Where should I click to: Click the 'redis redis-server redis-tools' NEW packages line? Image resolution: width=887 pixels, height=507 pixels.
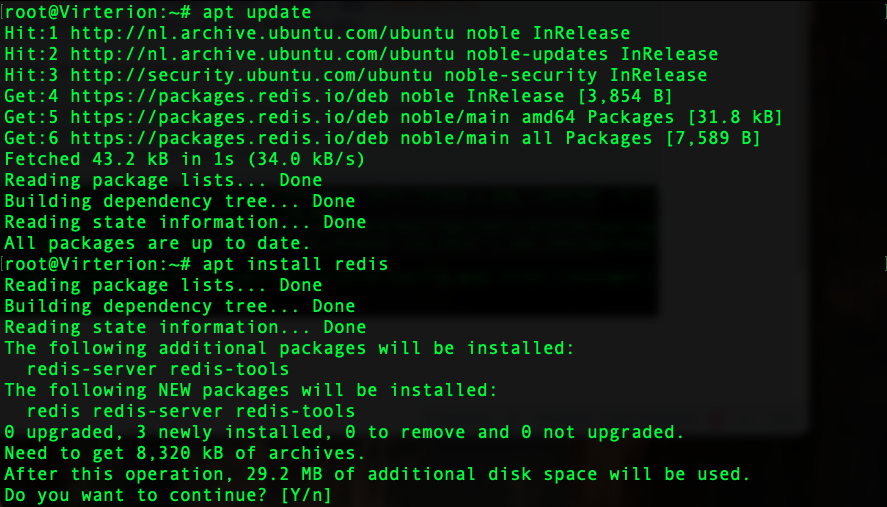(191, 411)
